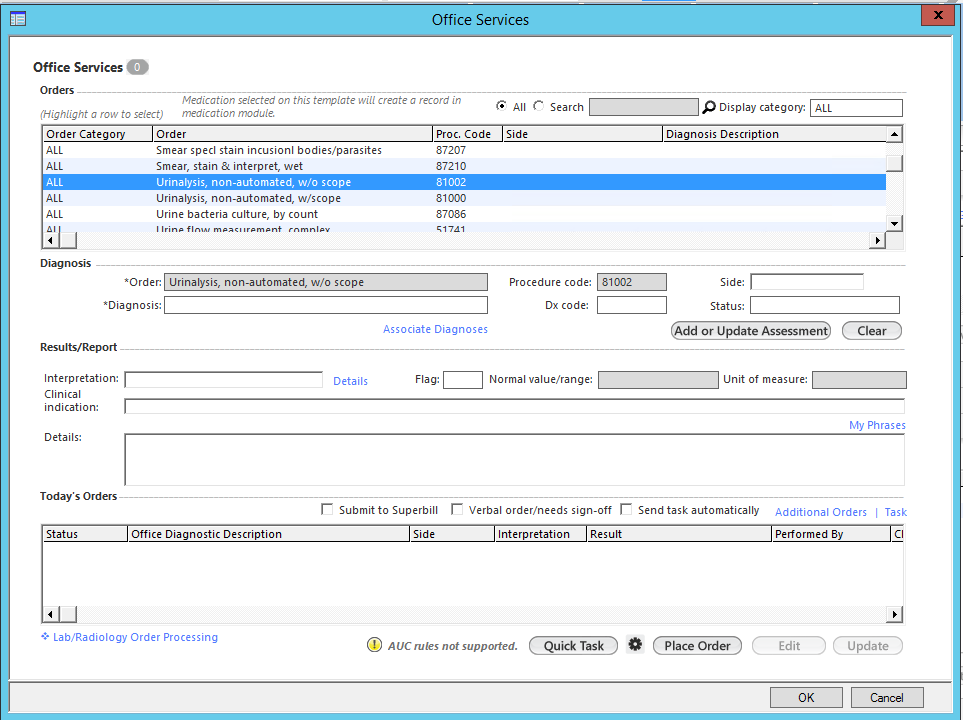The height and width of the screenshot is (720, 963).
Task: Click the Clinical indication field
Action: coord(514,406)
